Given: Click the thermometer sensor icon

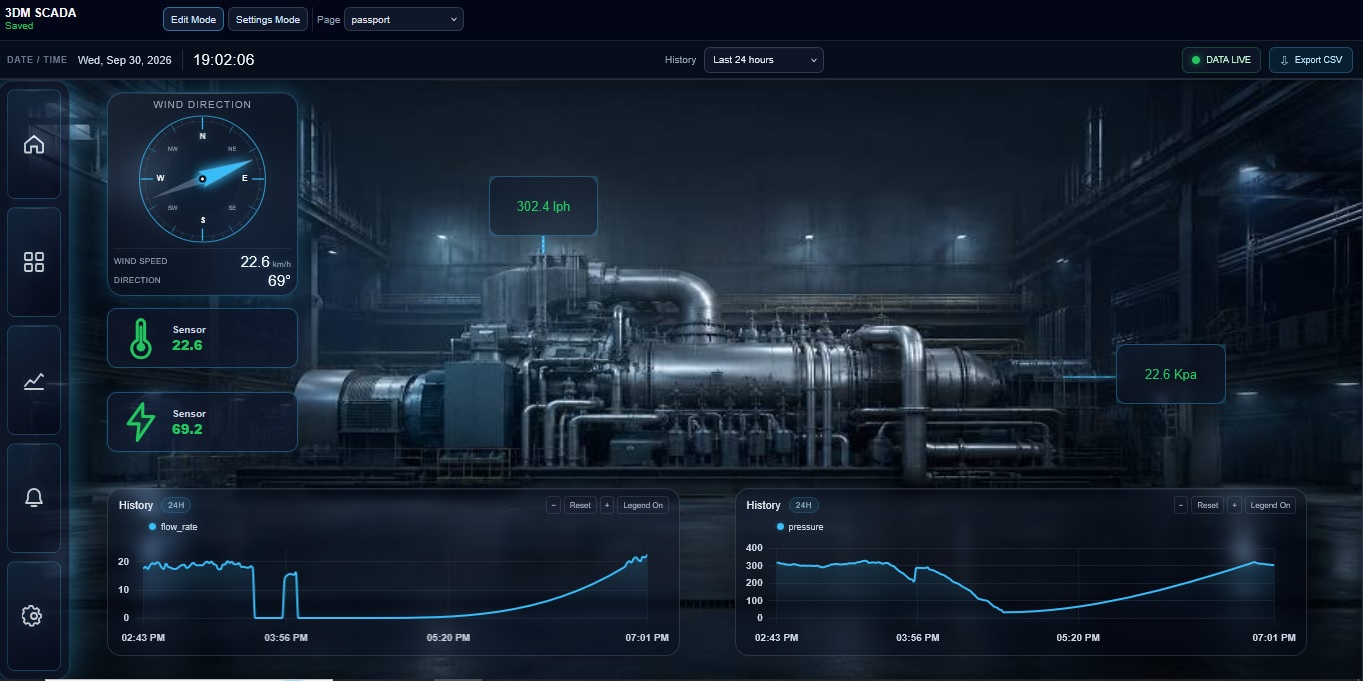Looking at the screenshot, I should coord(140,338).
